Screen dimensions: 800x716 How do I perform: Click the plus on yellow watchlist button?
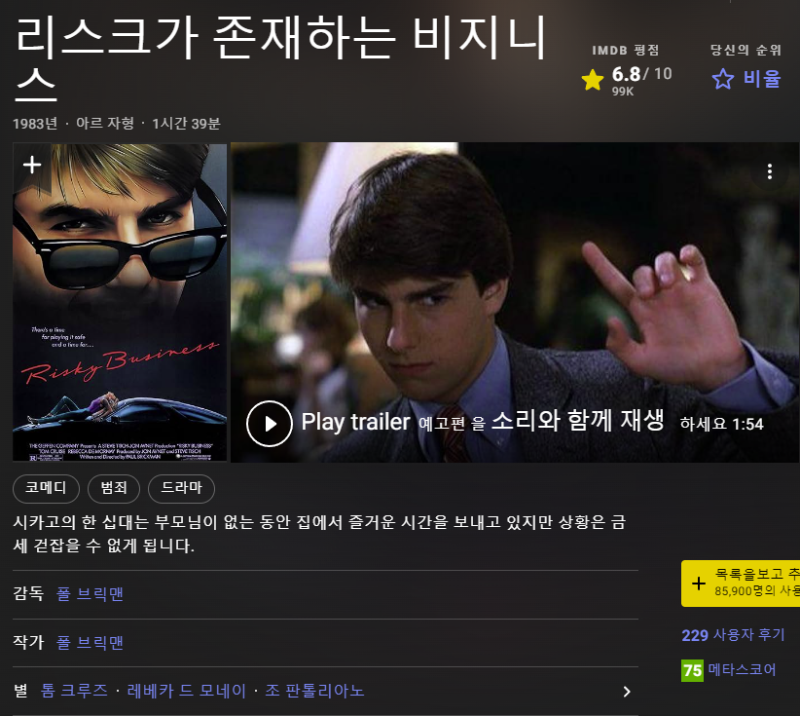coord(698,583)
